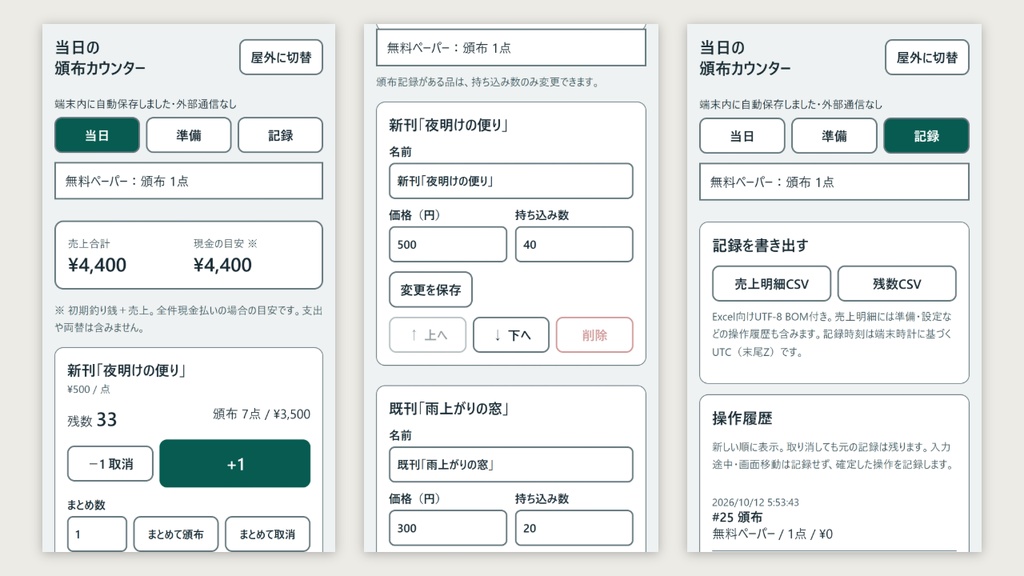Click the red 削除 button

click(594, 335)
